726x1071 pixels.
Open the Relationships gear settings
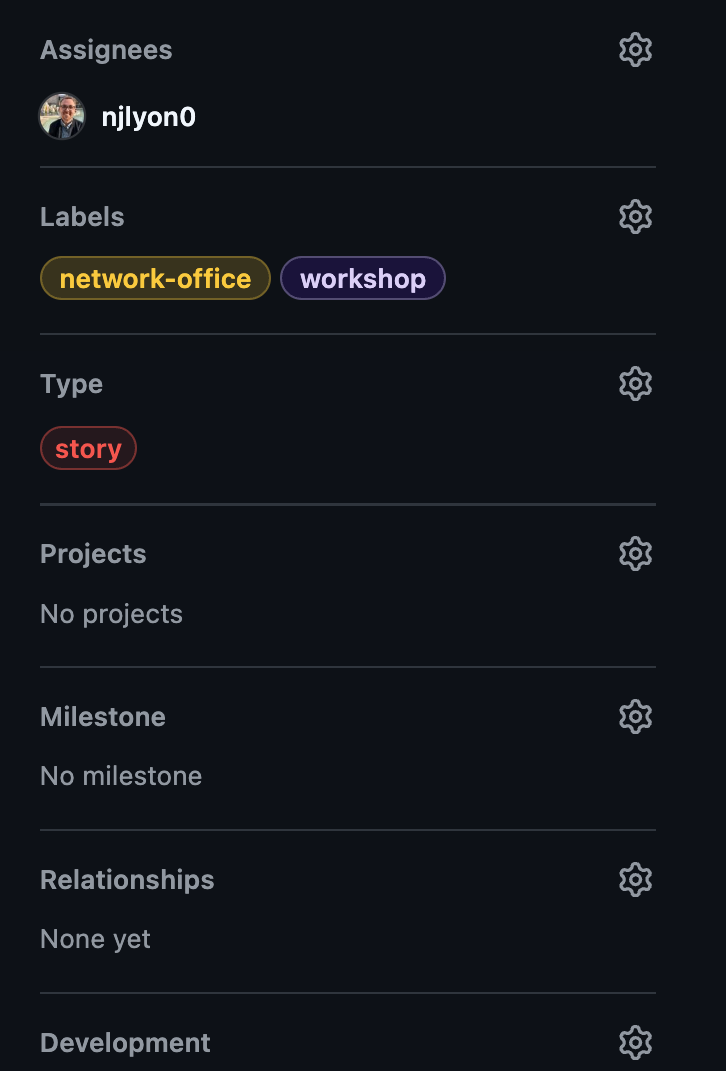coord(635,879)
